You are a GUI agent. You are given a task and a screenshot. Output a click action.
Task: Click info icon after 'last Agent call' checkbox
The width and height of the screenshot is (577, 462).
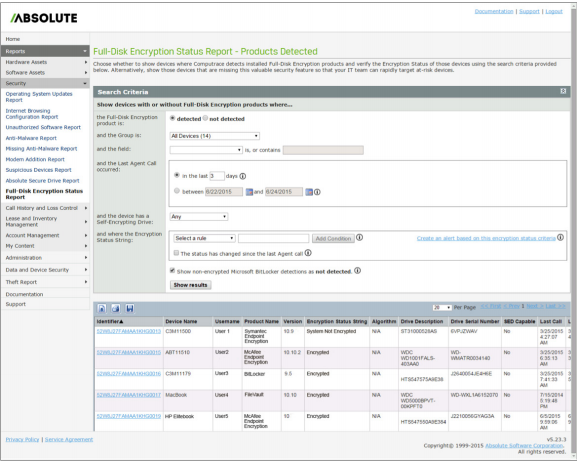tap(308, 253)
